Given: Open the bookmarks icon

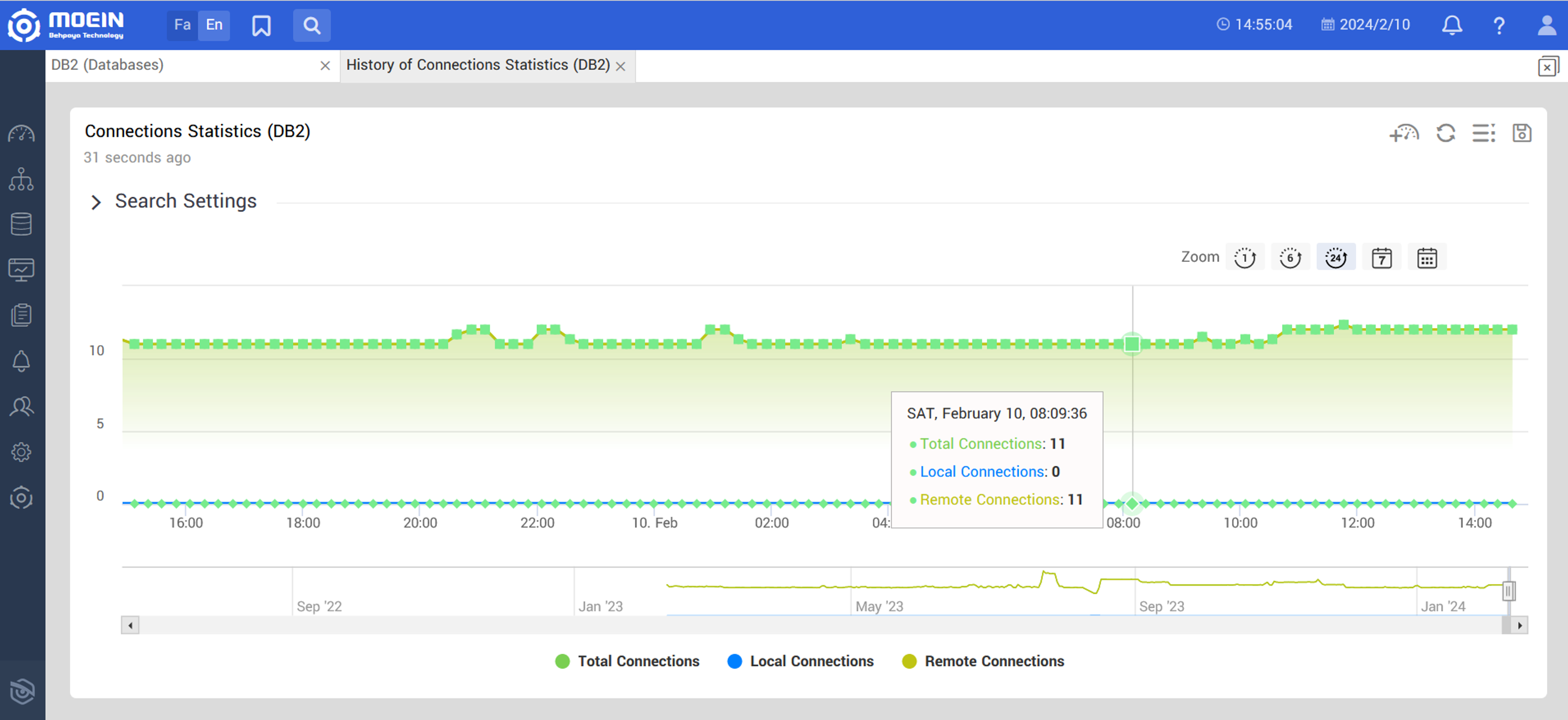Looking at the screenshot, I should pyautogui.click(x=261, y=26).
